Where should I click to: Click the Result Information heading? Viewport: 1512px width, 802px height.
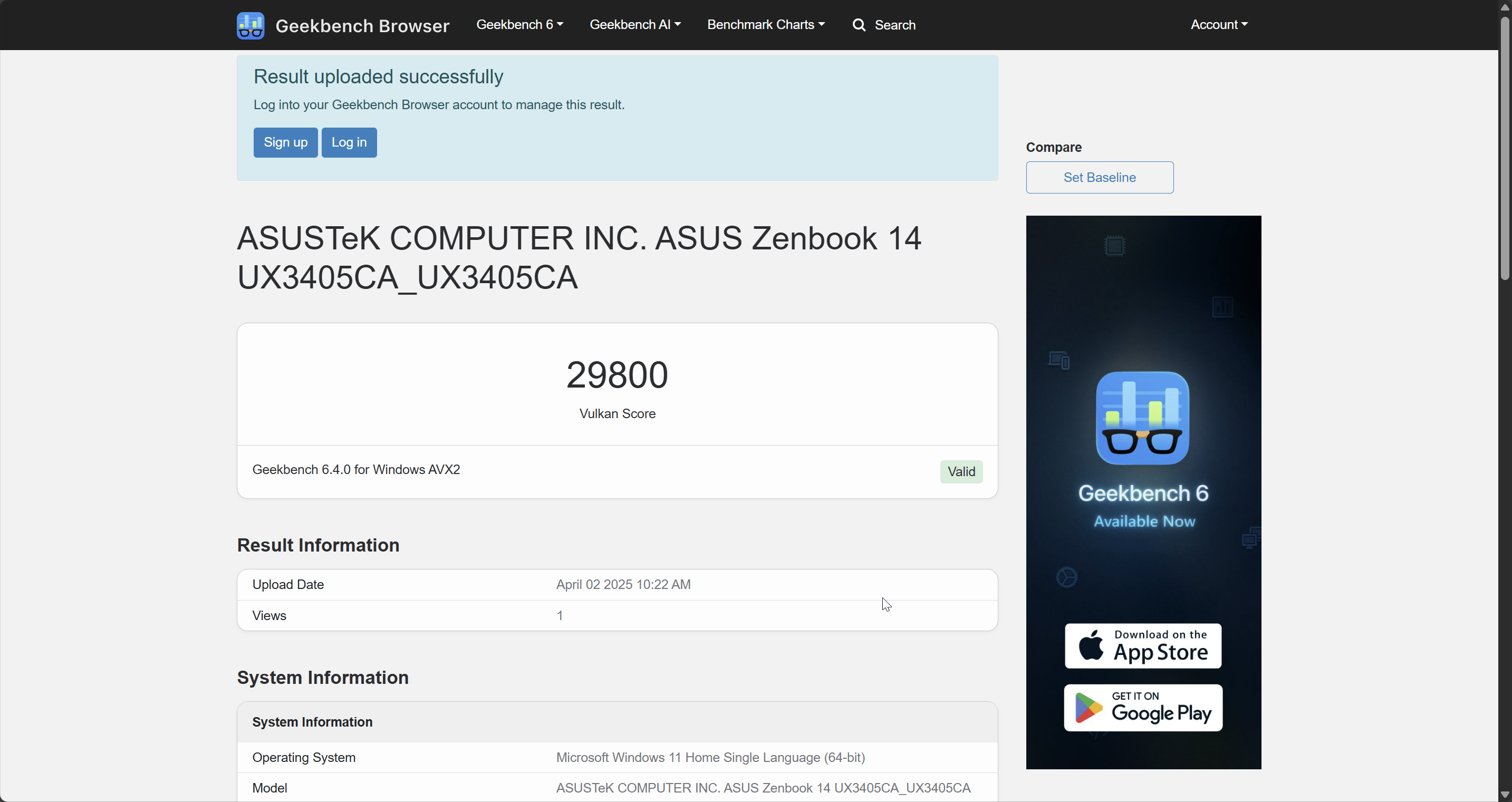pos(317,545)
